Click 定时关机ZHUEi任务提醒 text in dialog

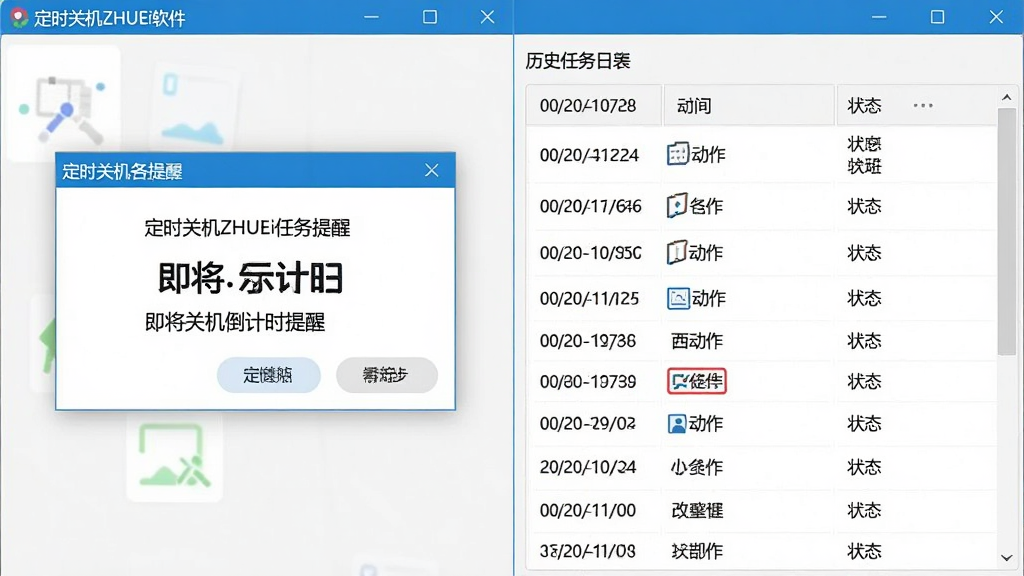248,227
